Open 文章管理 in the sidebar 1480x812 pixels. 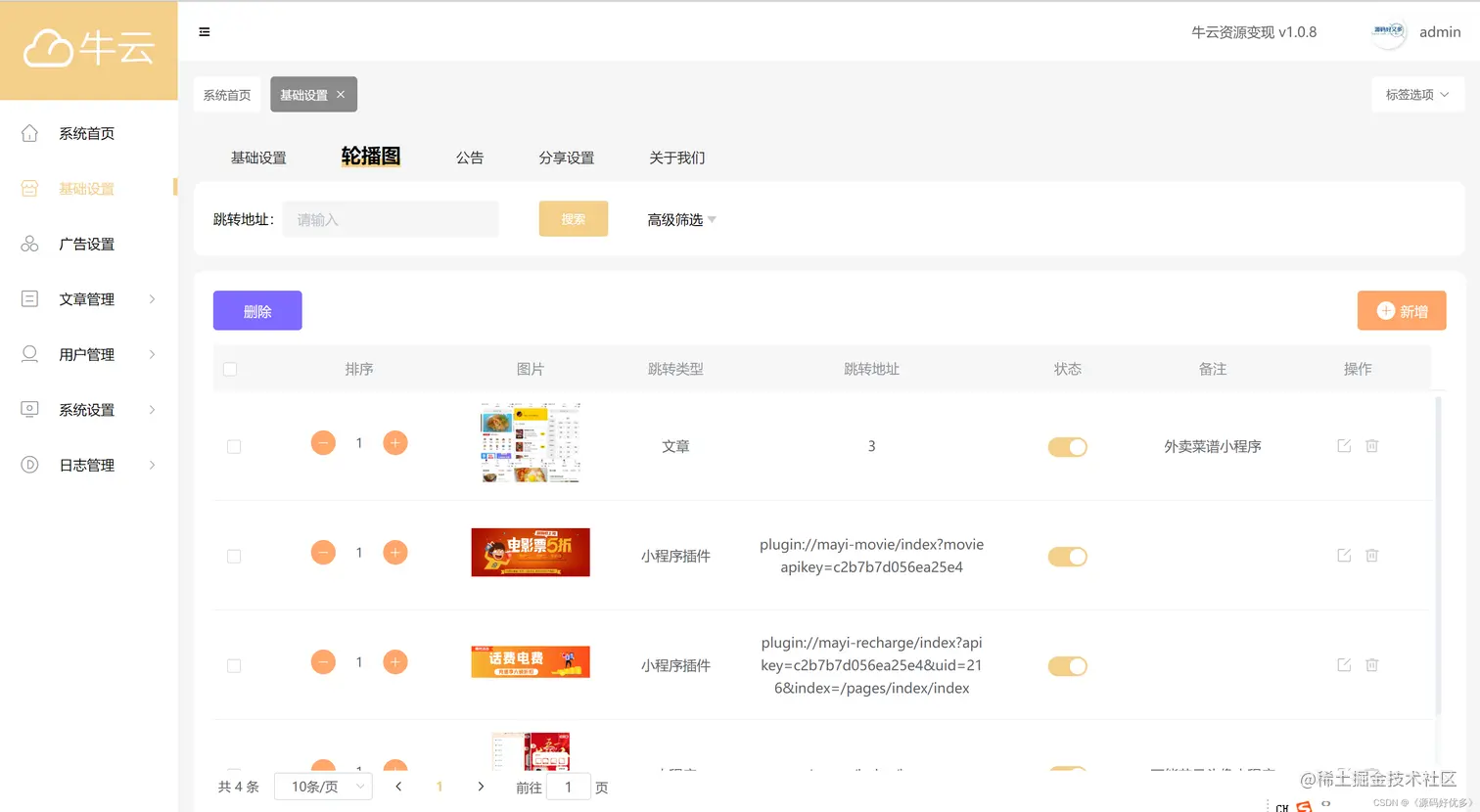(85, 299)
